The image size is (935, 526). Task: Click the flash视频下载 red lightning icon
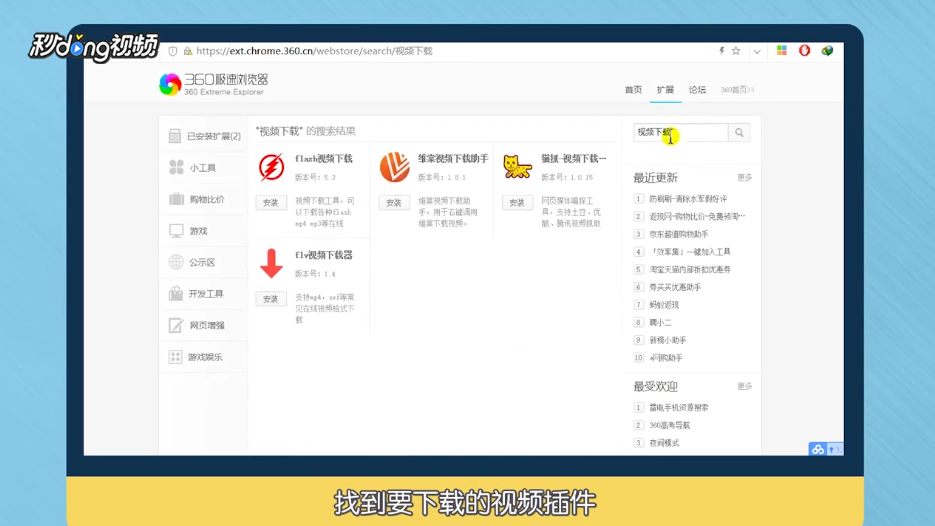[x=271, y=167]
